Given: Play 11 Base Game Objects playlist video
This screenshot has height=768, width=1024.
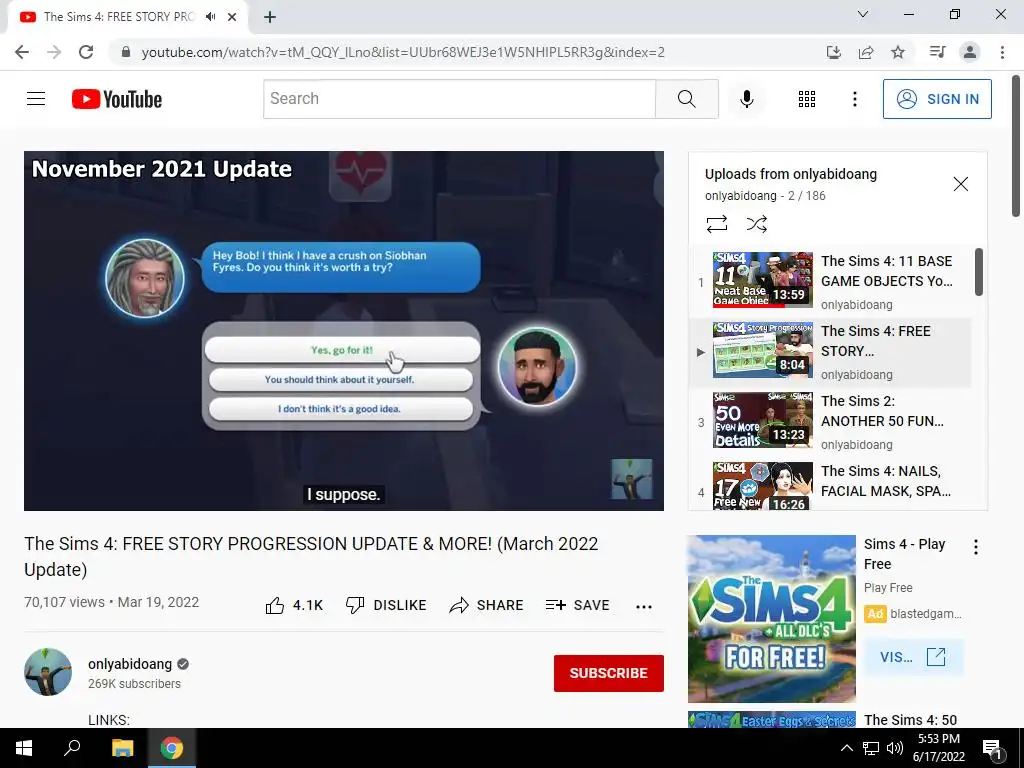Looking at the screenshot, I should [829, 281].
